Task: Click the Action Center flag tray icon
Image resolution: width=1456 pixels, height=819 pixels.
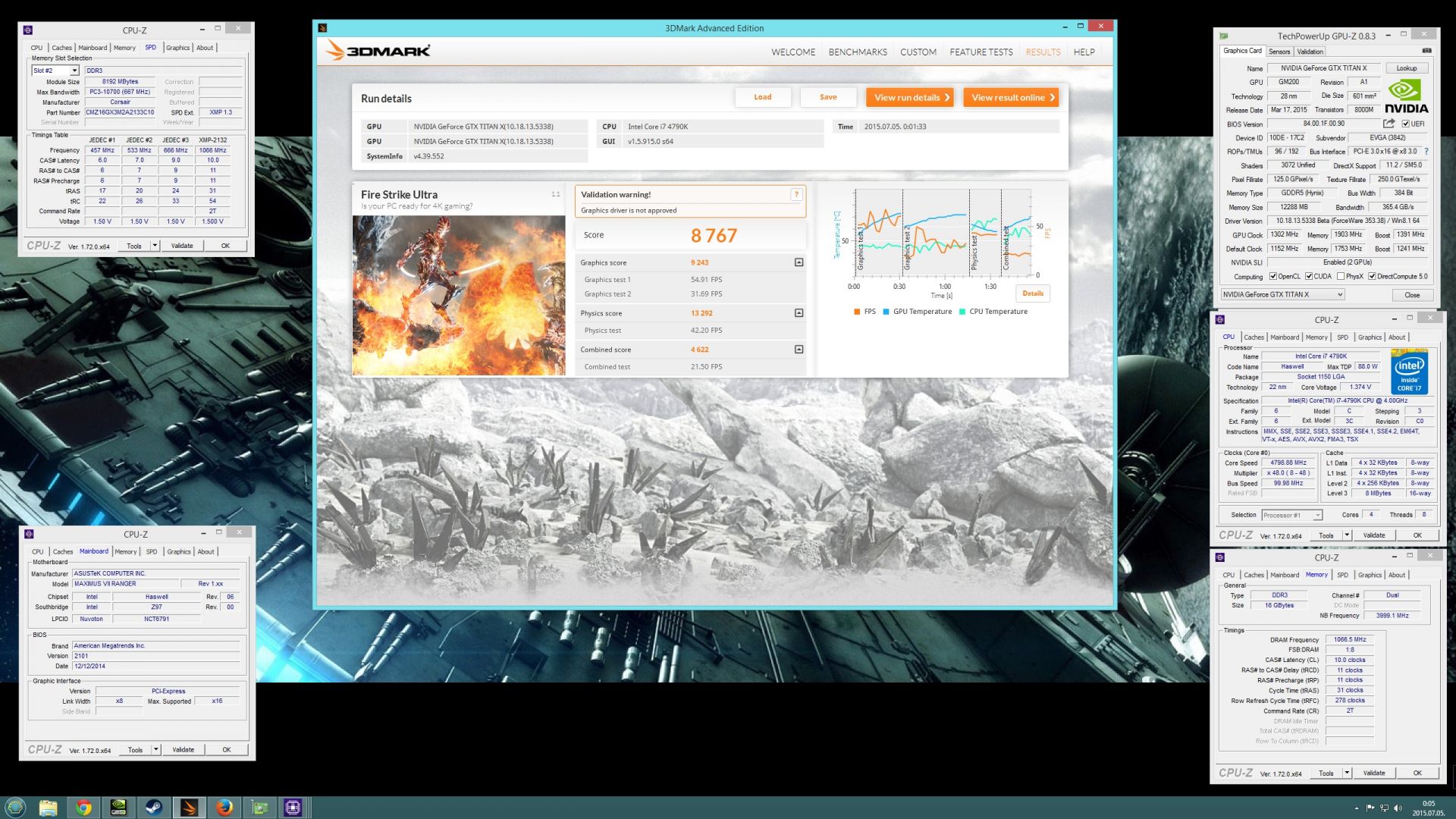Action: tap(1370, 808)
